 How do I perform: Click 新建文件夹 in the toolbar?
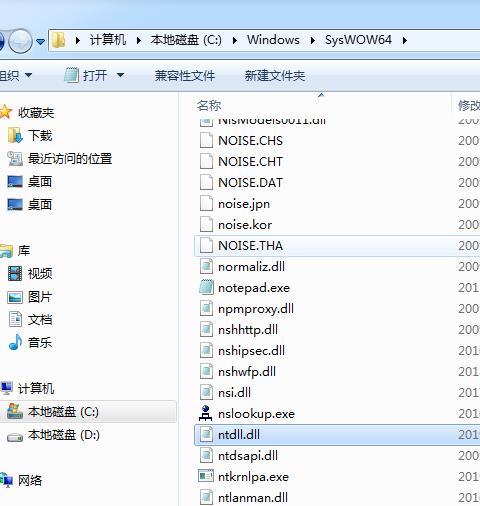click(x=275, y=76)
